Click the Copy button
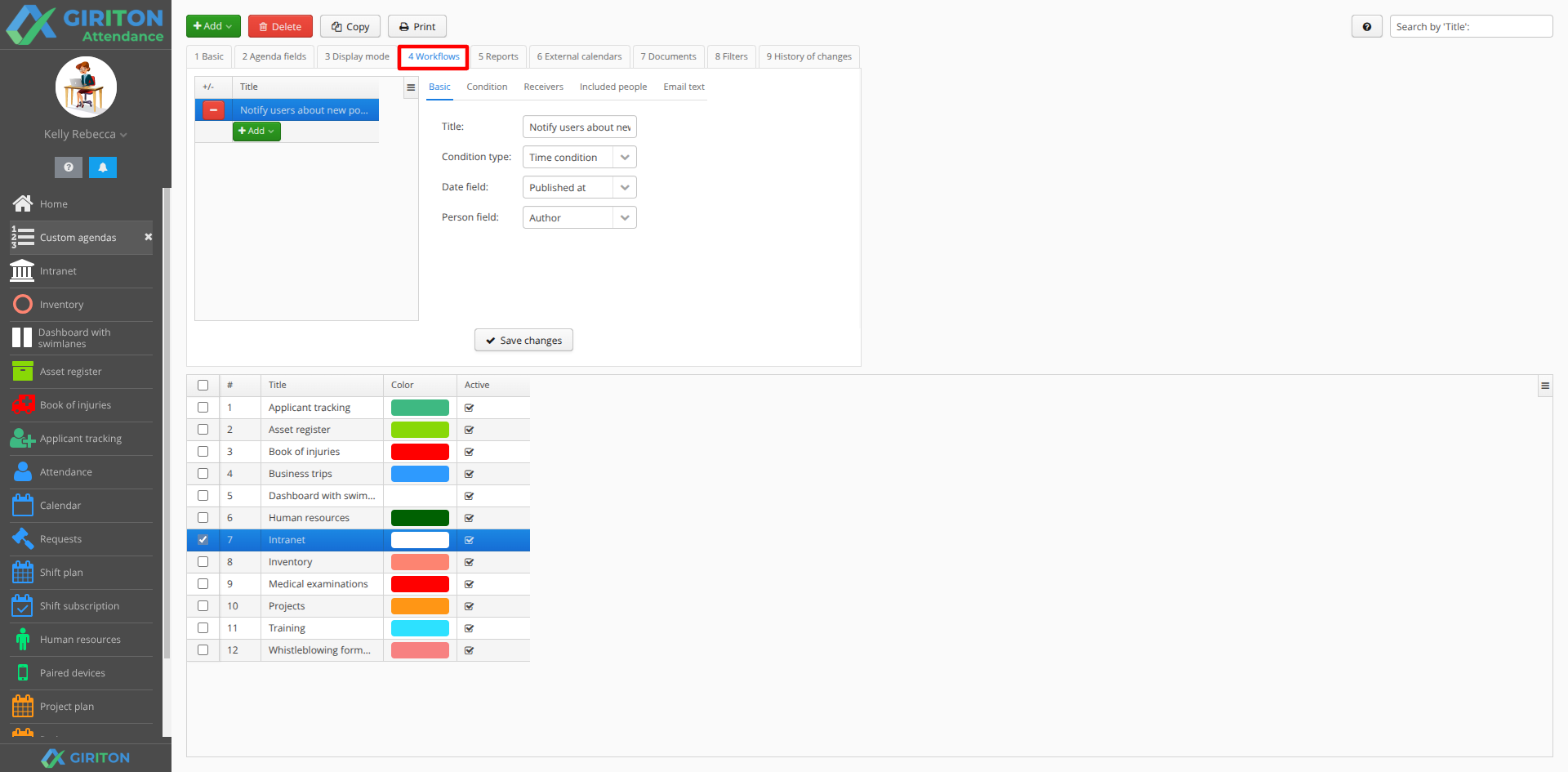 click(350, 26)
